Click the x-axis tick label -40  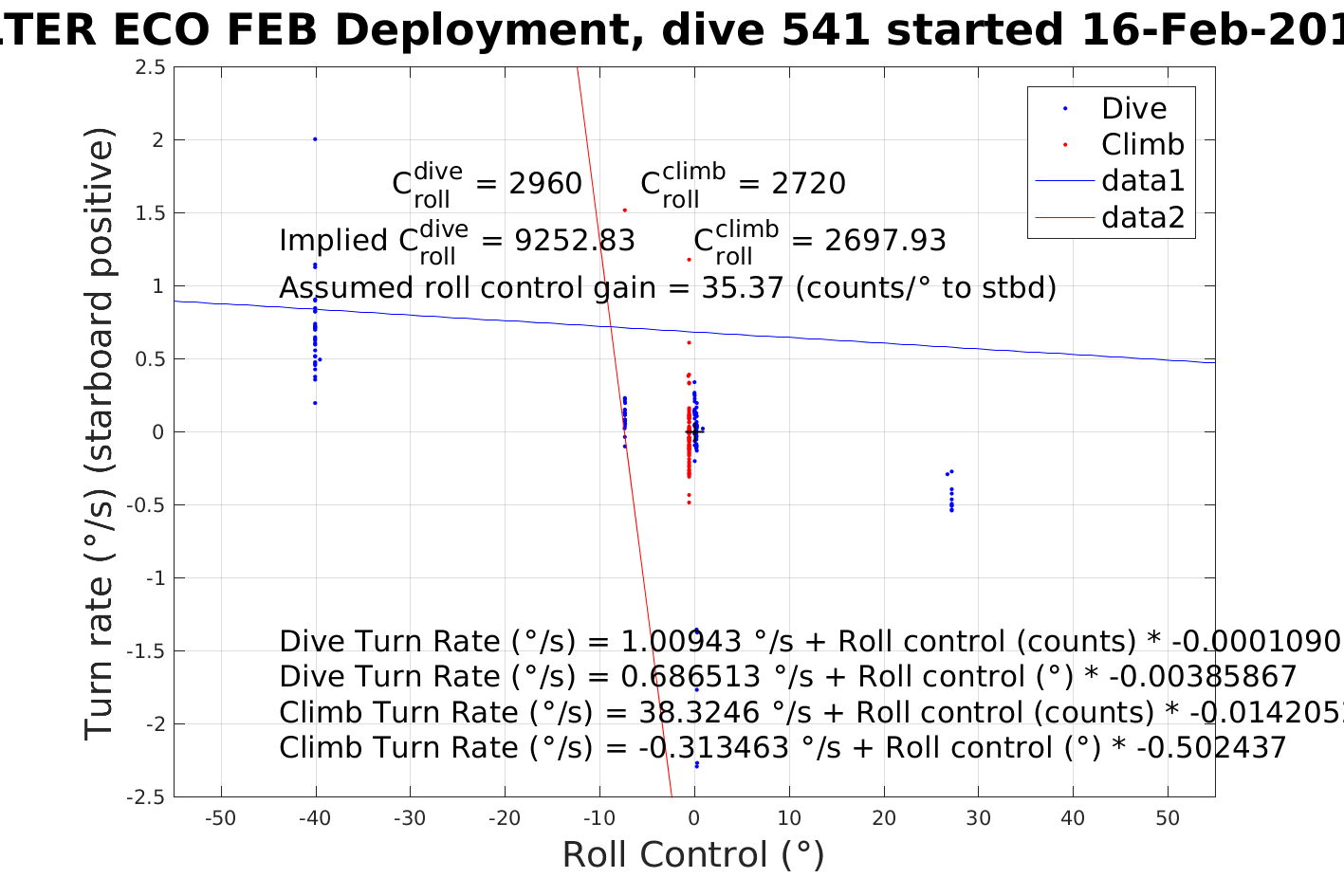click(315, 818)
